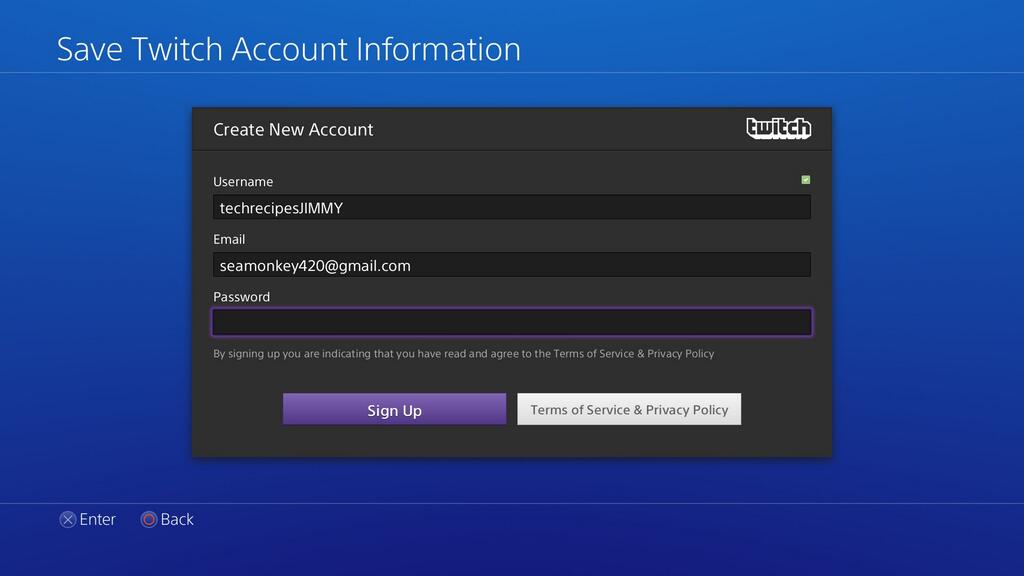The width and height of the screenshot is (1024, 576).
Task: Click the Password label
Action: coord(242,296)
